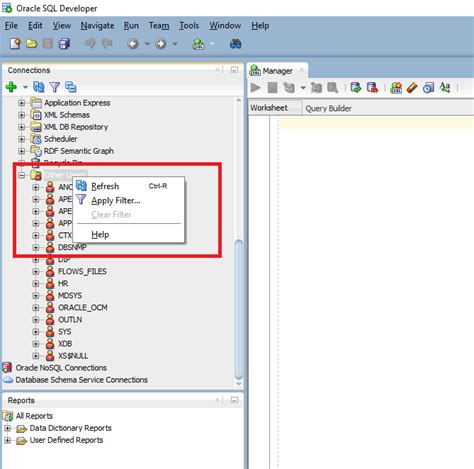
Task: Open the New Connection dropdown arrow
Action: click(x=25, y=87)
